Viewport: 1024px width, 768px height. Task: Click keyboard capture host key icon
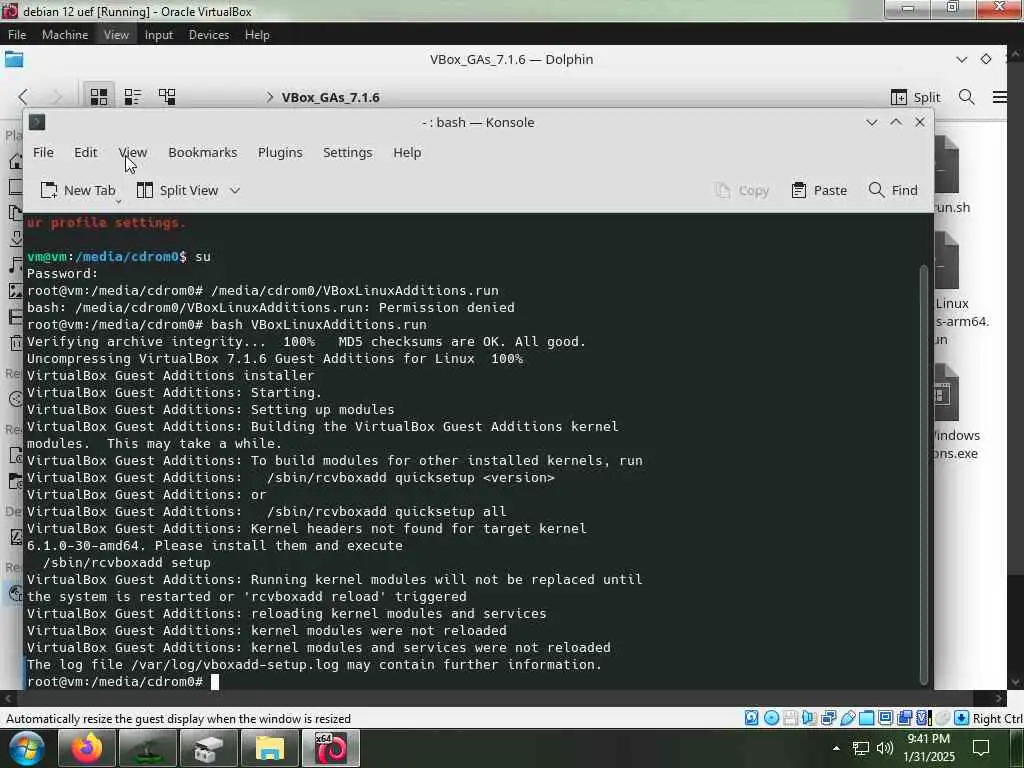point(961,718)
